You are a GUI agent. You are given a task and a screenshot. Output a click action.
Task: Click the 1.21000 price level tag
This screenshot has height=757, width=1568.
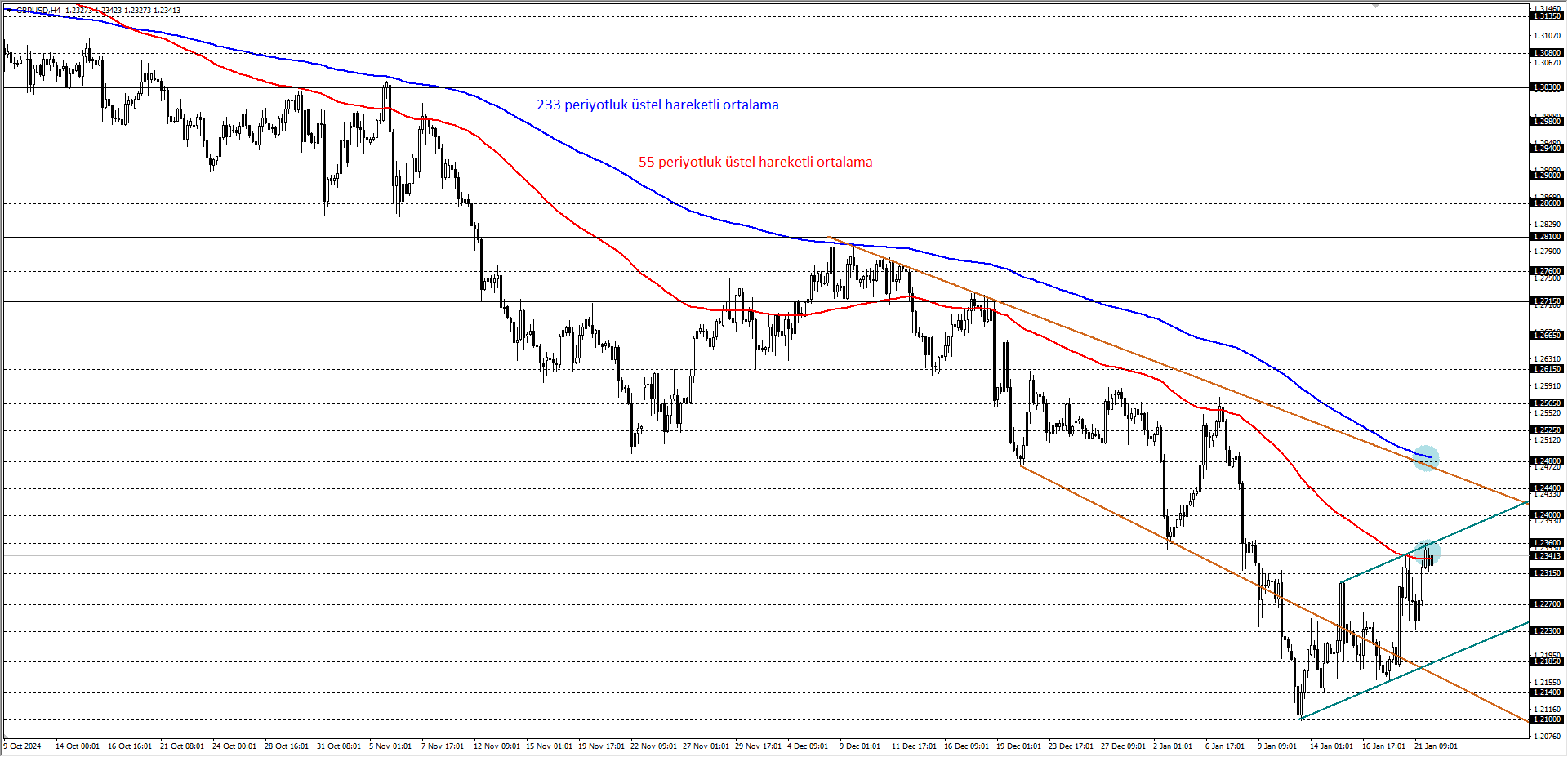[1547, 719]
